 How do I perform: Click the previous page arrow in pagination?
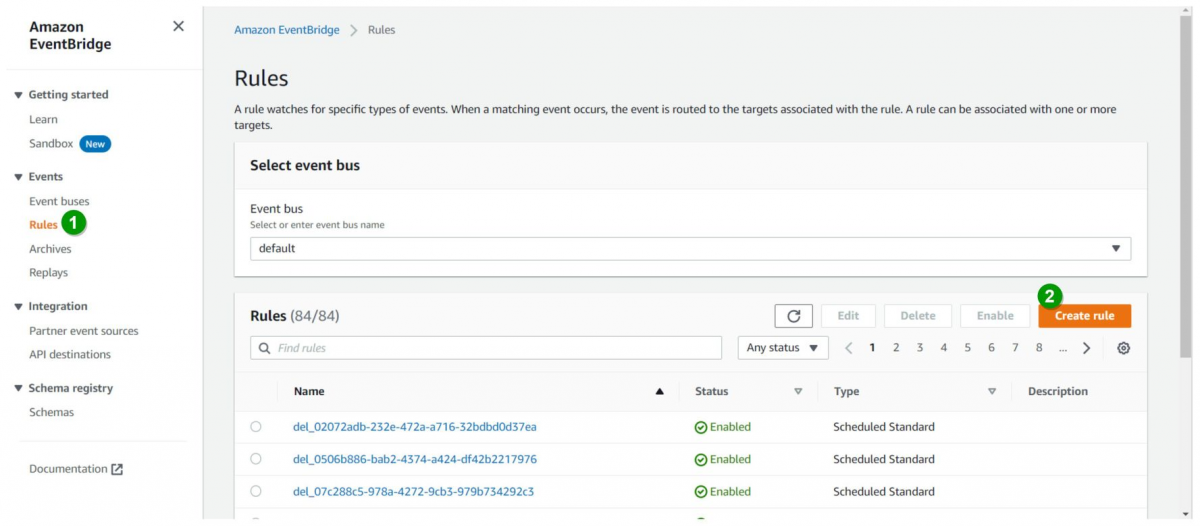pyautogui.click(x=848, y=348)
